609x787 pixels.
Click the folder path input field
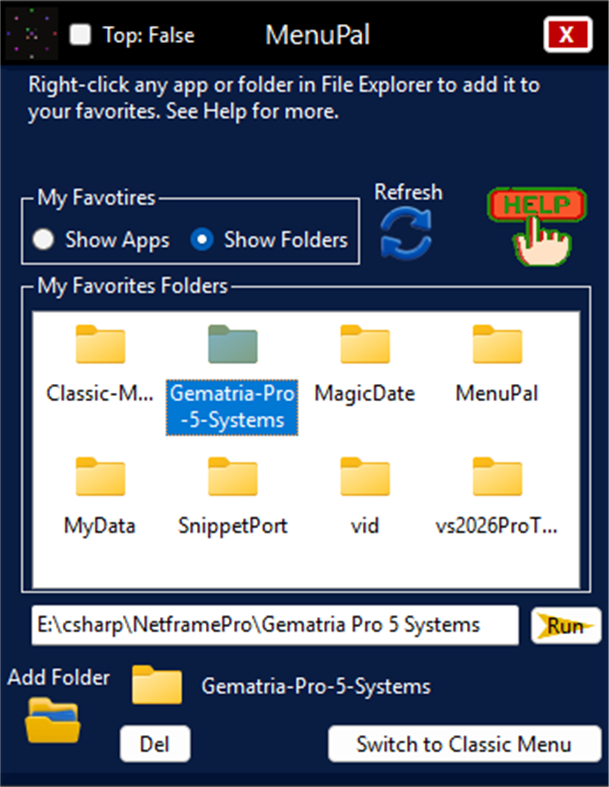(275, 625)
